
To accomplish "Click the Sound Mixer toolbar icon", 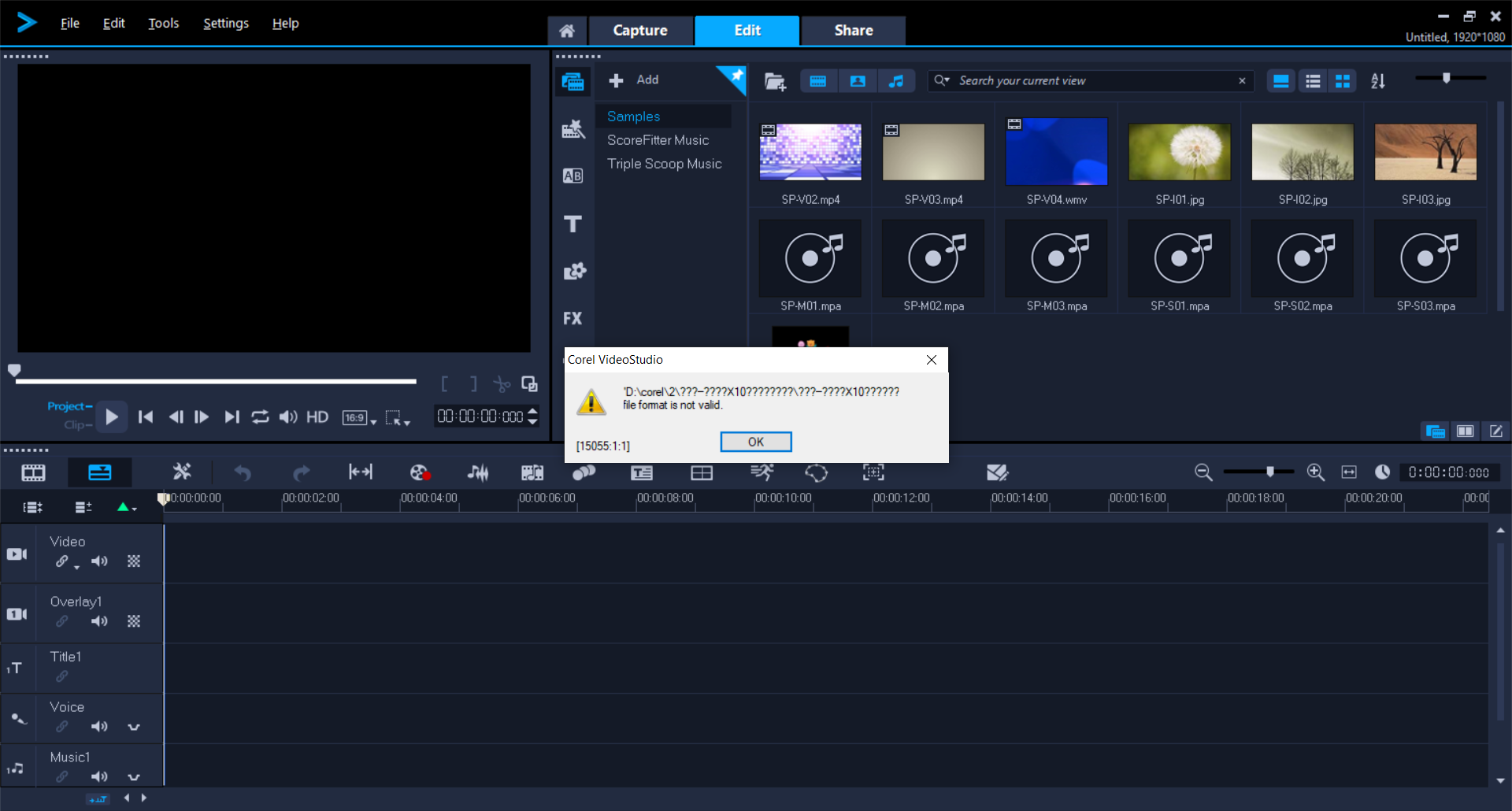I will tap(478, 472).
